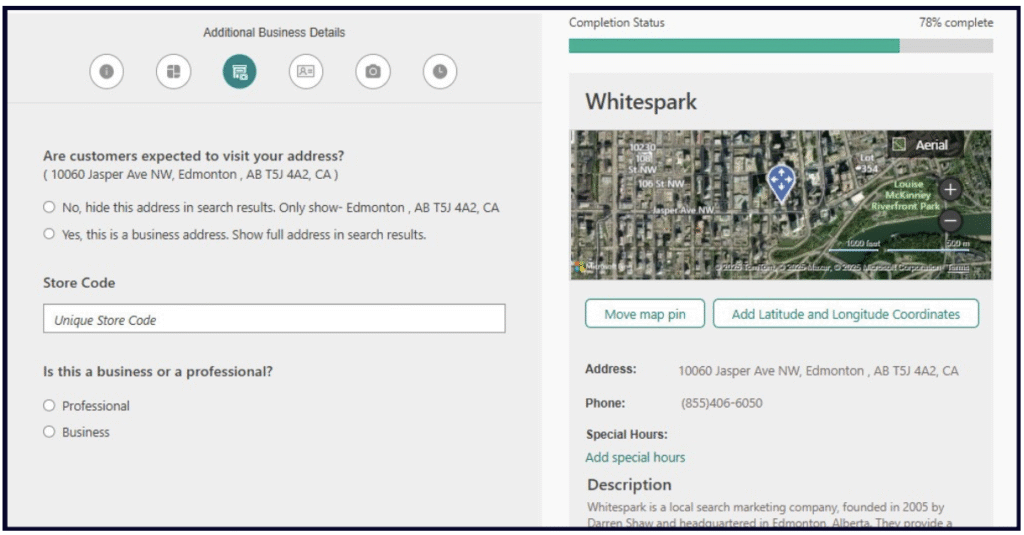
Task: Open the clock hours step icon
Action: click(x=440, y=72)
